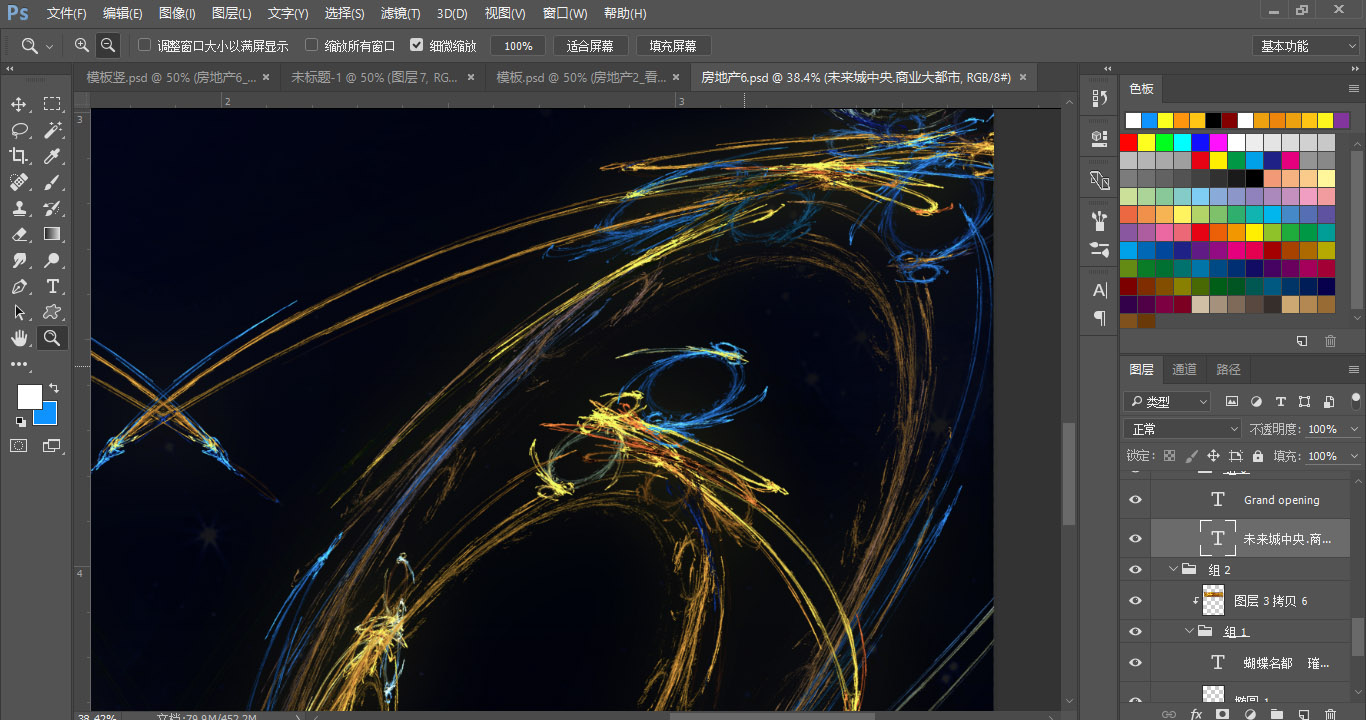Toggle resize window to fit checkbox

[145, 46]
